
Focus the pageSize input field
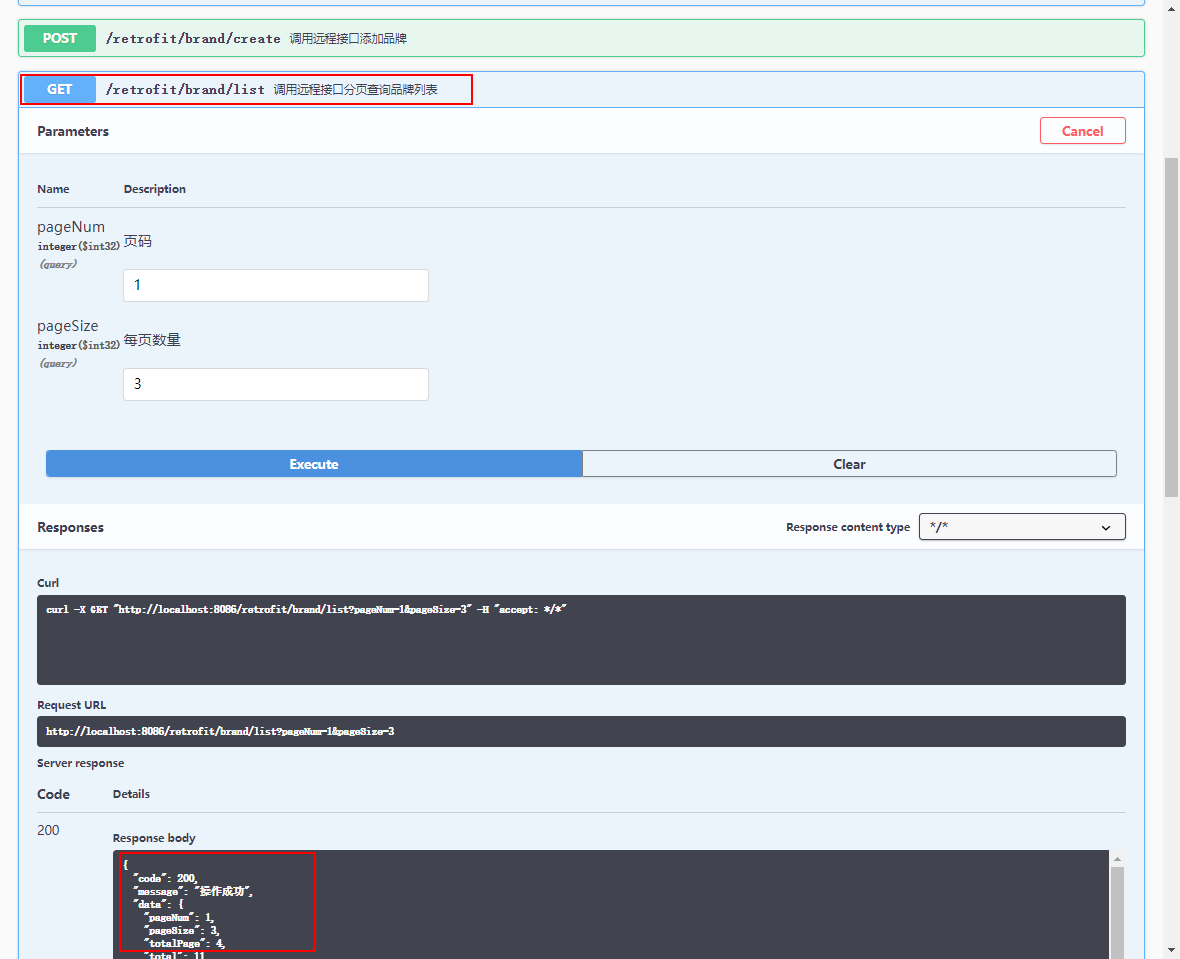pos(275,384)
